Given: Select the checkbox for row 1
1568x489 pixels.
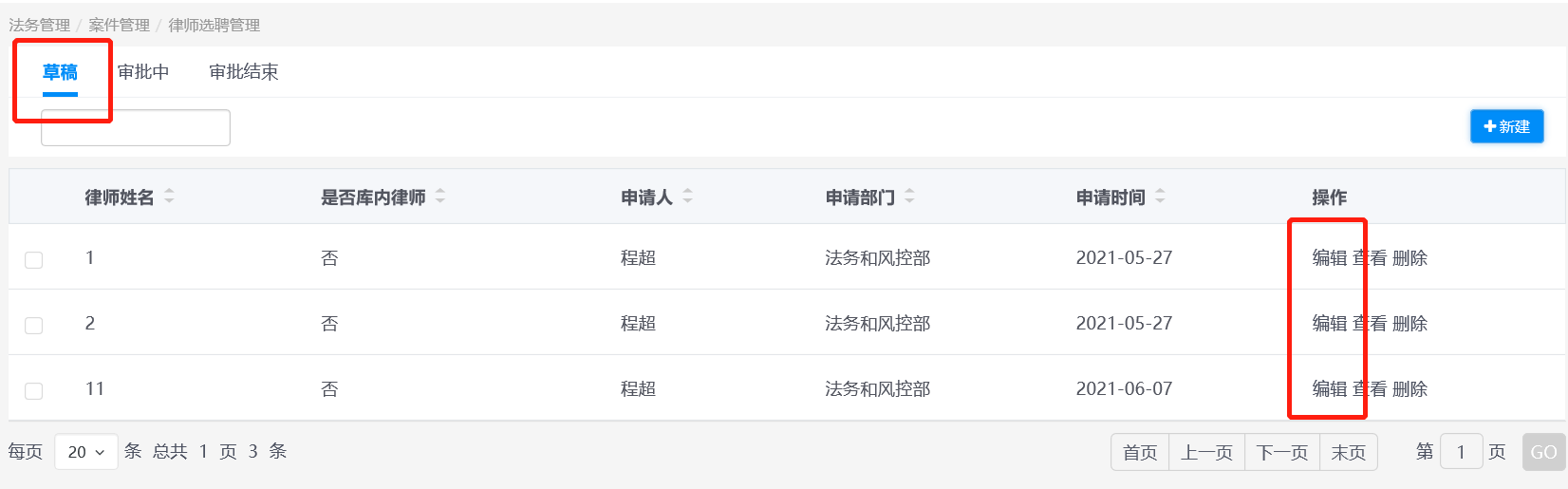Looking at the screenshot, I should pos(34,259).
